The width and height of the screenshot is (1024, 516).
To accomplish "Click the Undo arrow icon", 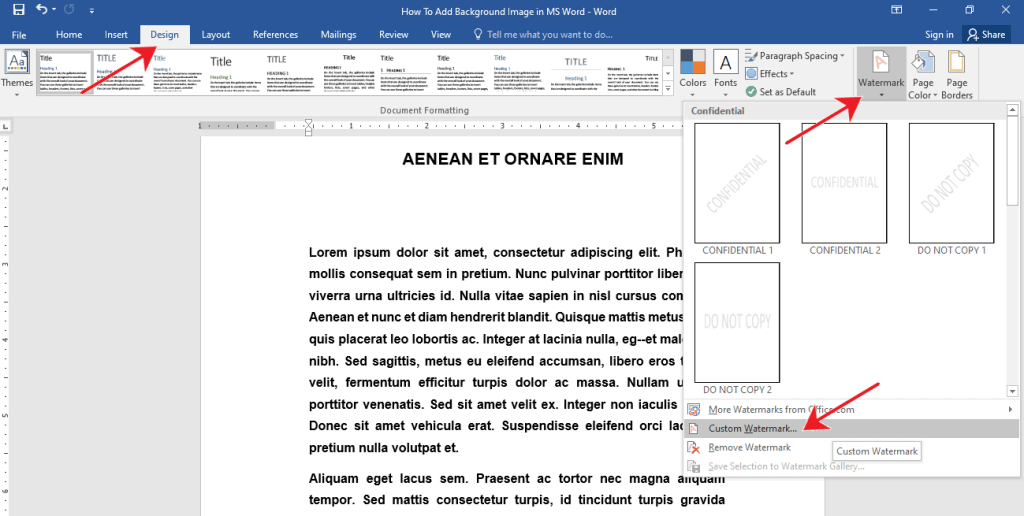I will point(42,9).
